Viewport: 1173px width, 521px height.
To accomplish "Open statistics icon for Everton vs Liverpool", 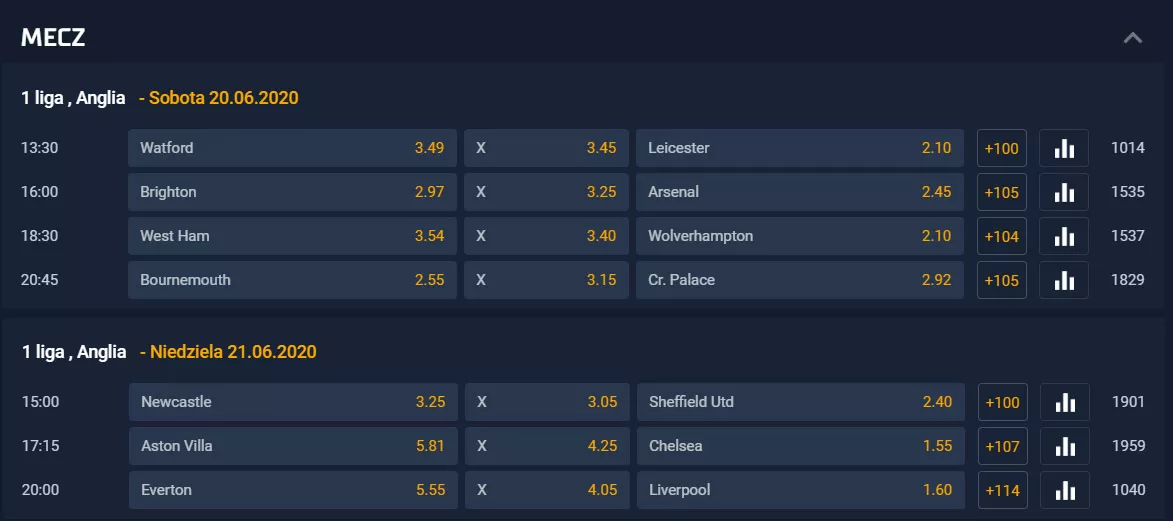I will tap(1065, 490).
